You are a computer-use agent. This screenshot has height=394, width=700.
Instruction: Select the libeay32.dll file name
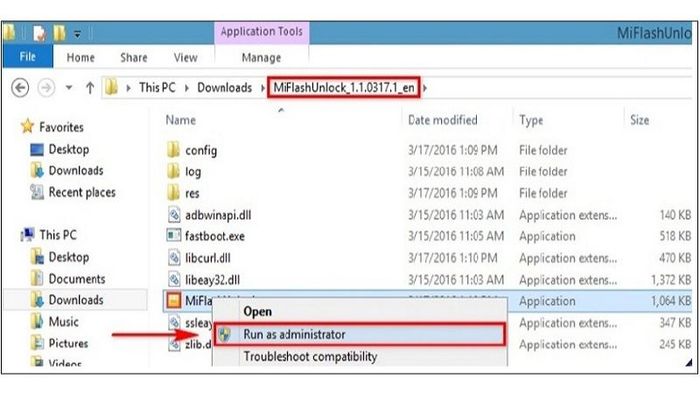point(212,280)
